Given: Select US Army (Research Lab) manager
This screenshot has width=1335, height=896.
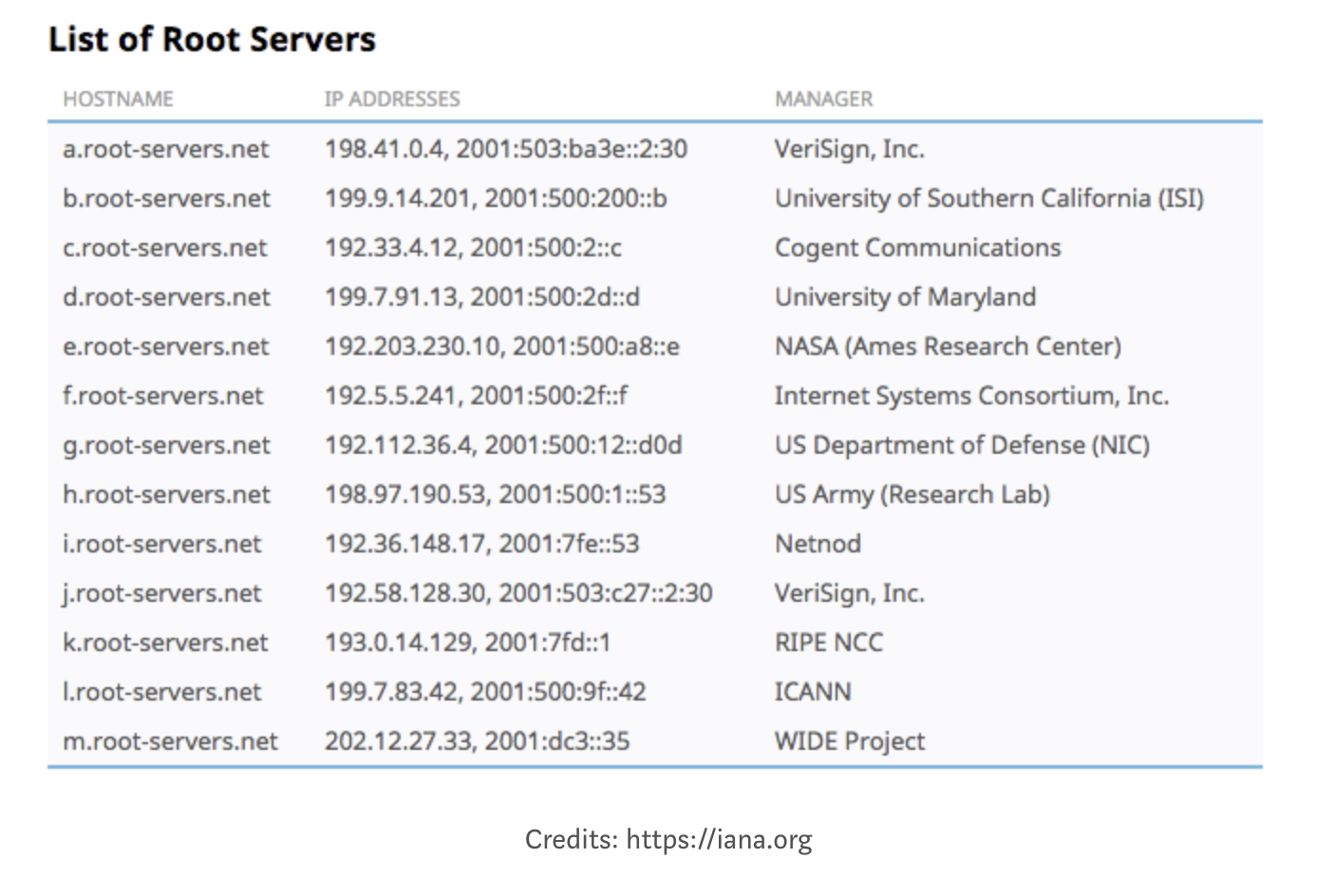Looking at the screenshot, I should pyautogui.click(x=912, y=495).
